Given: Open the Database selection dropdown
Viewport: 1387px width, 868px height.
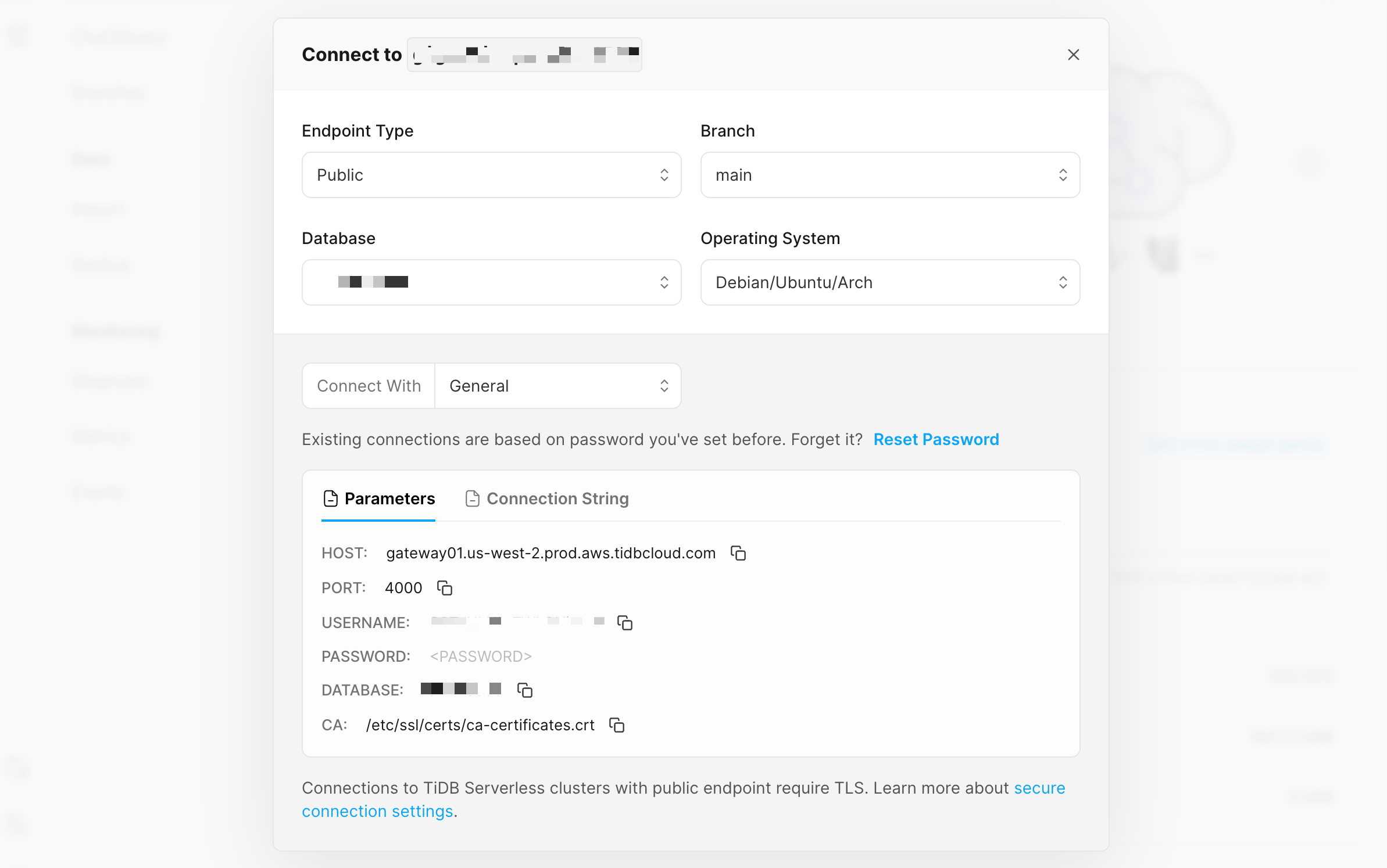Looking at the screenshot, I should (x=491, y=283).
